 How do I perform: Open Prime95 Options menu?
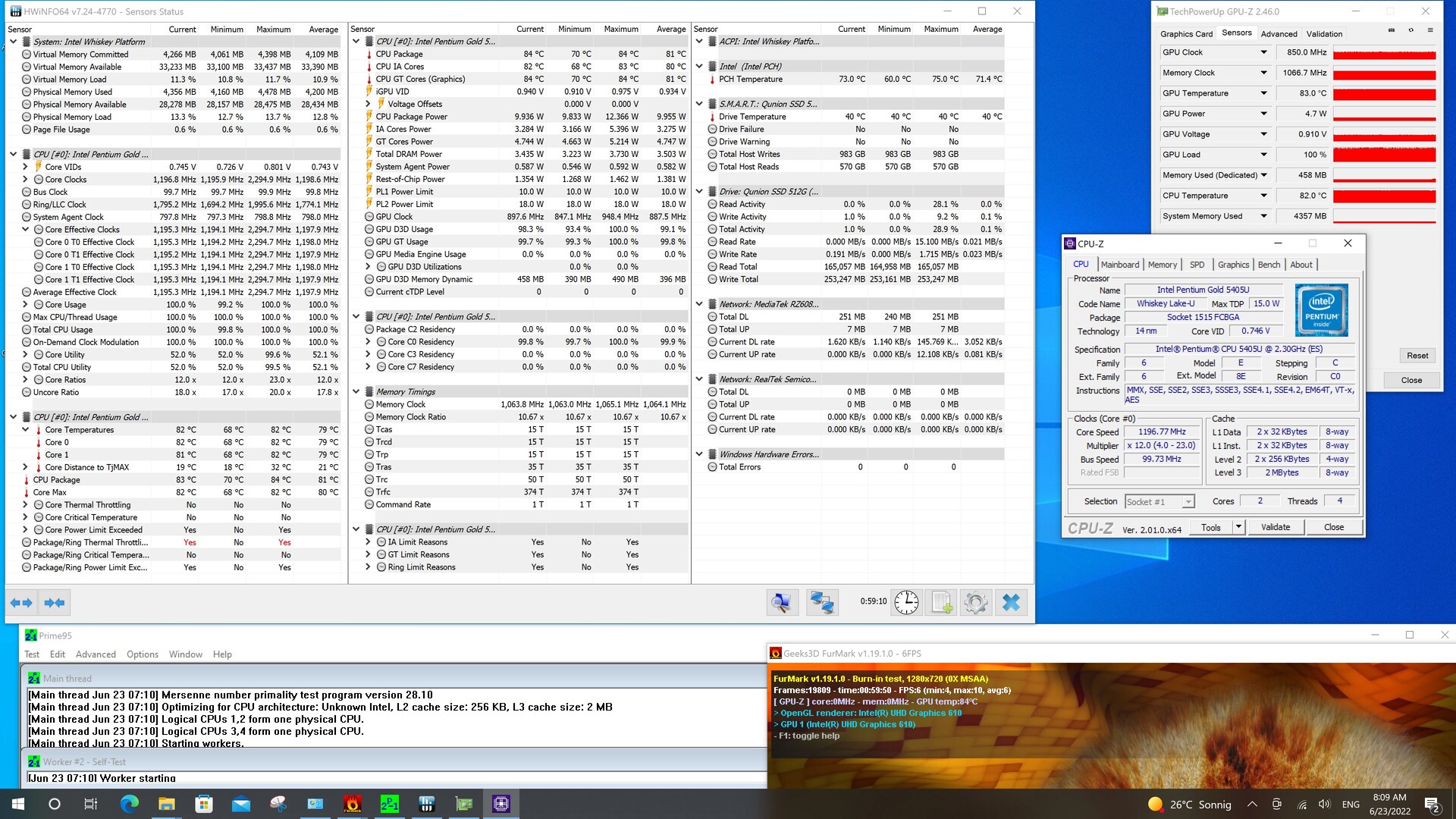pyautogui.click(x=143, y=654)
